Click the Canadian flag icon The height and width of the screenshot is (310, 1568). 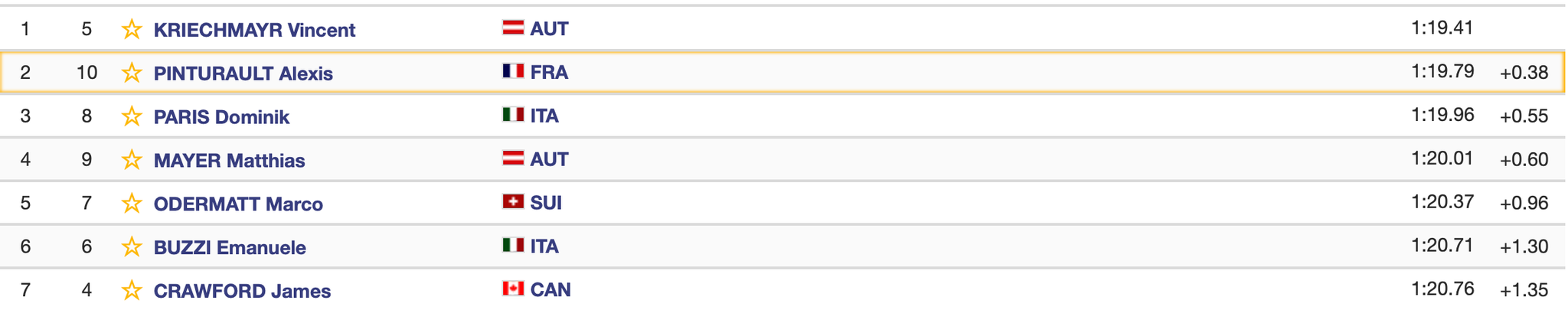[x=513, y=289]
